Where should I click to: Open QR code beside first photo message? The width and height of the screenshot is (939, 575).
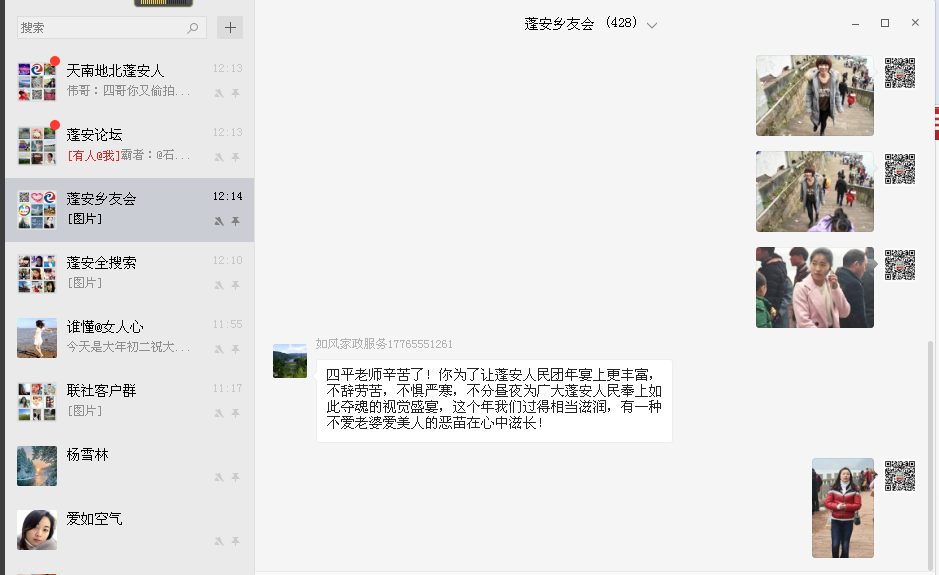pyautogui.click(x=900, y=73)
